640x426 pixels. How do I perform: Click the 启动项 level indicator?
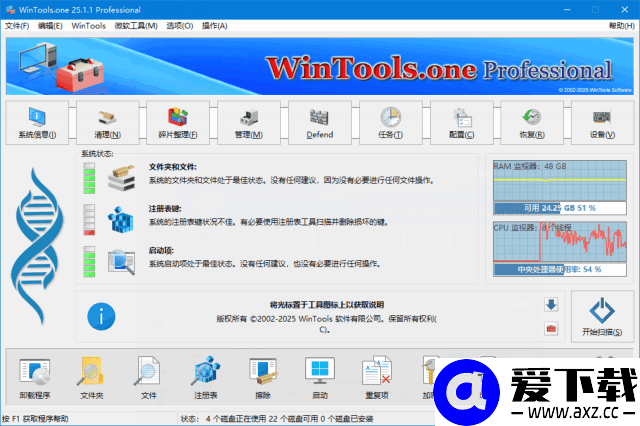(x=89, y=262)
